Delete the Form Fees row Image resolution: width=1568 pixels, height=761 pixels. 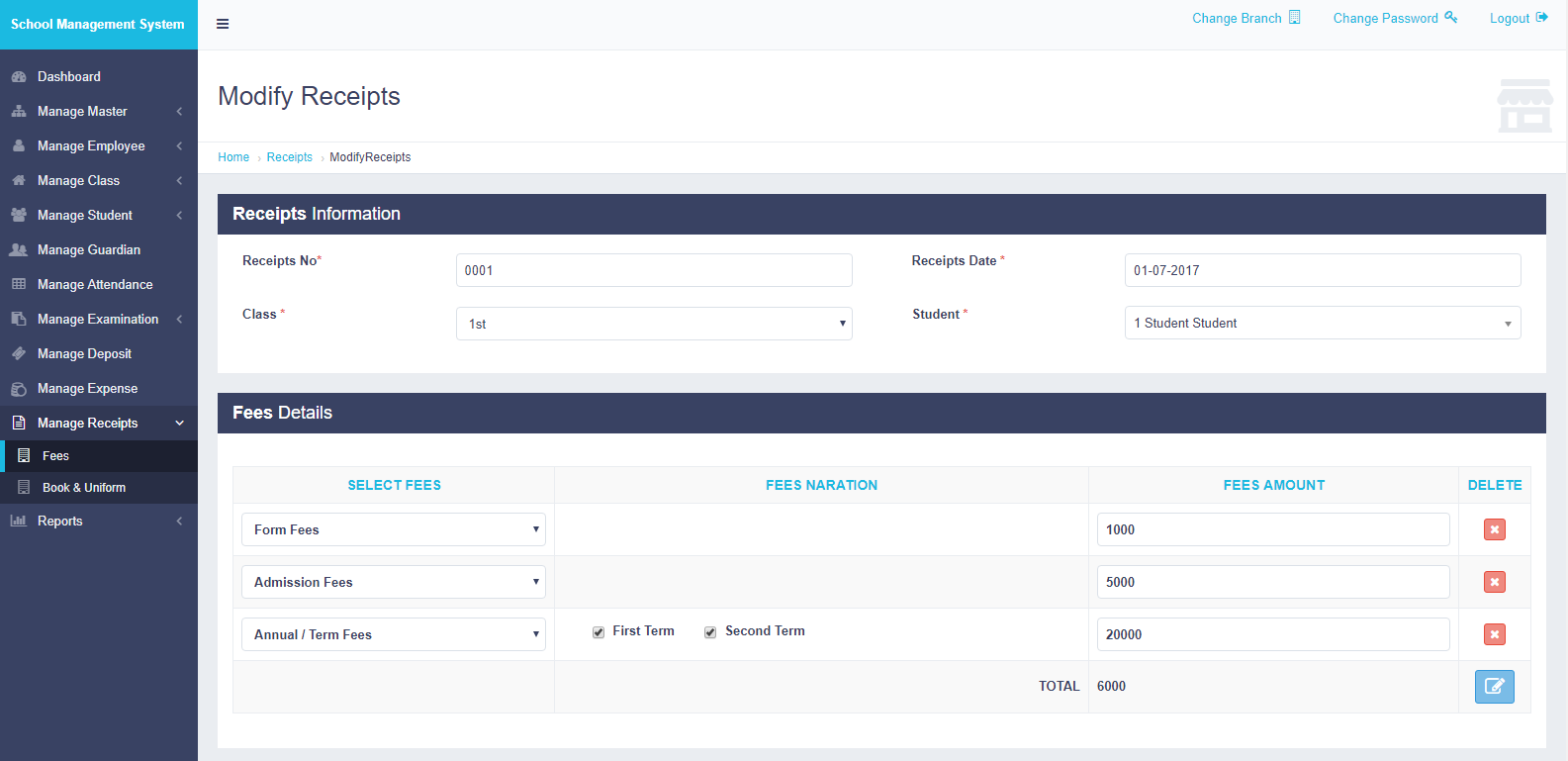1494,529
